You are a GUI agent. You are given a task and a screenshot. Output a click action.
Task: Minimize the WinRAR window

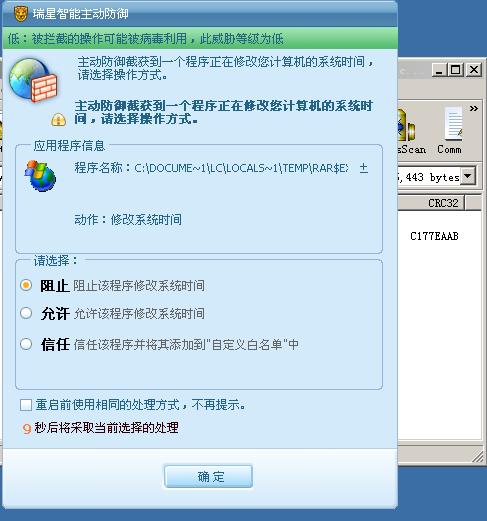(x=440, y=70)
